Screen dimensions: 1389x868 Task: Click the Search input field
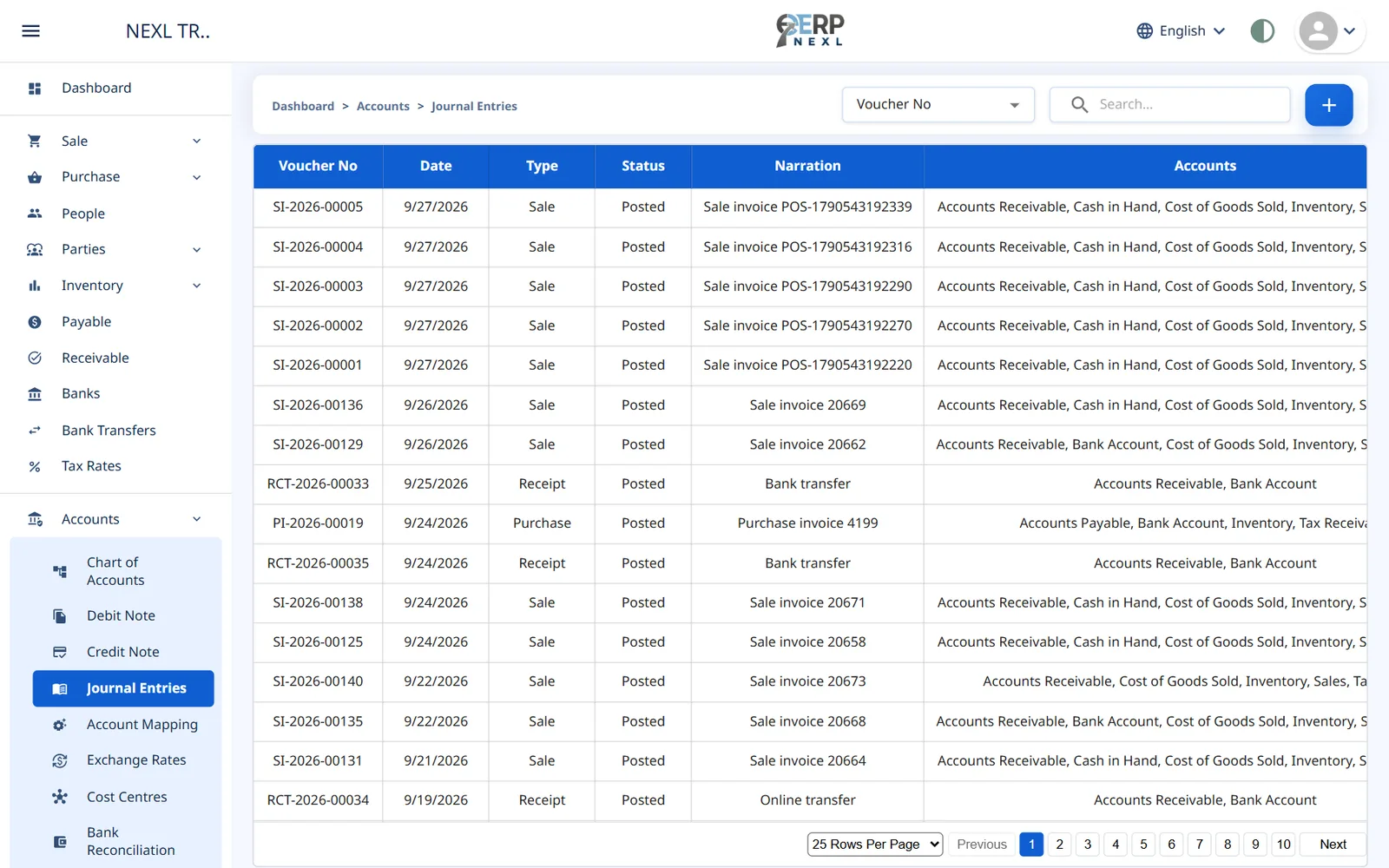tap(1169, 105)
